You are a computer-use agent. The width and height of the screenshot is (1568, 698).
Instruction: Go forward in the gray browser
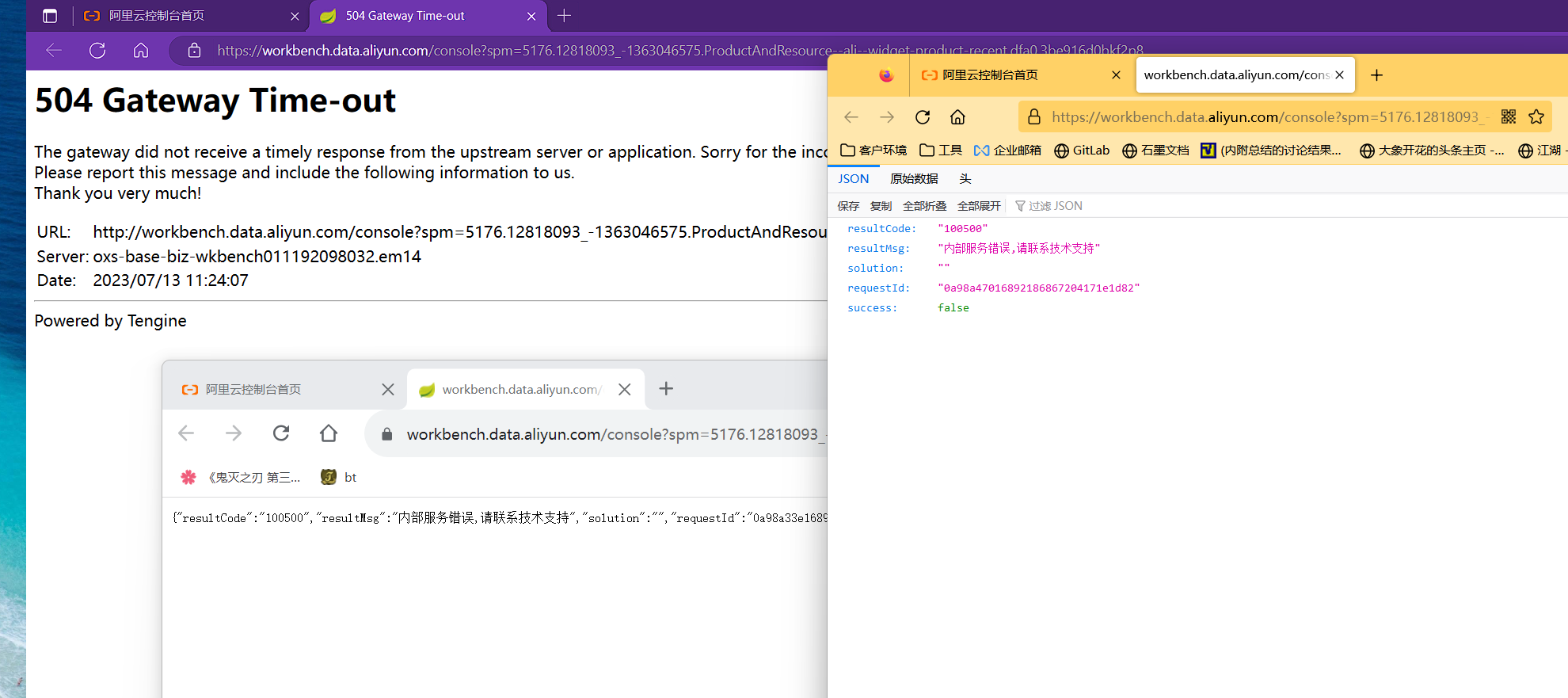coord(234,433)
